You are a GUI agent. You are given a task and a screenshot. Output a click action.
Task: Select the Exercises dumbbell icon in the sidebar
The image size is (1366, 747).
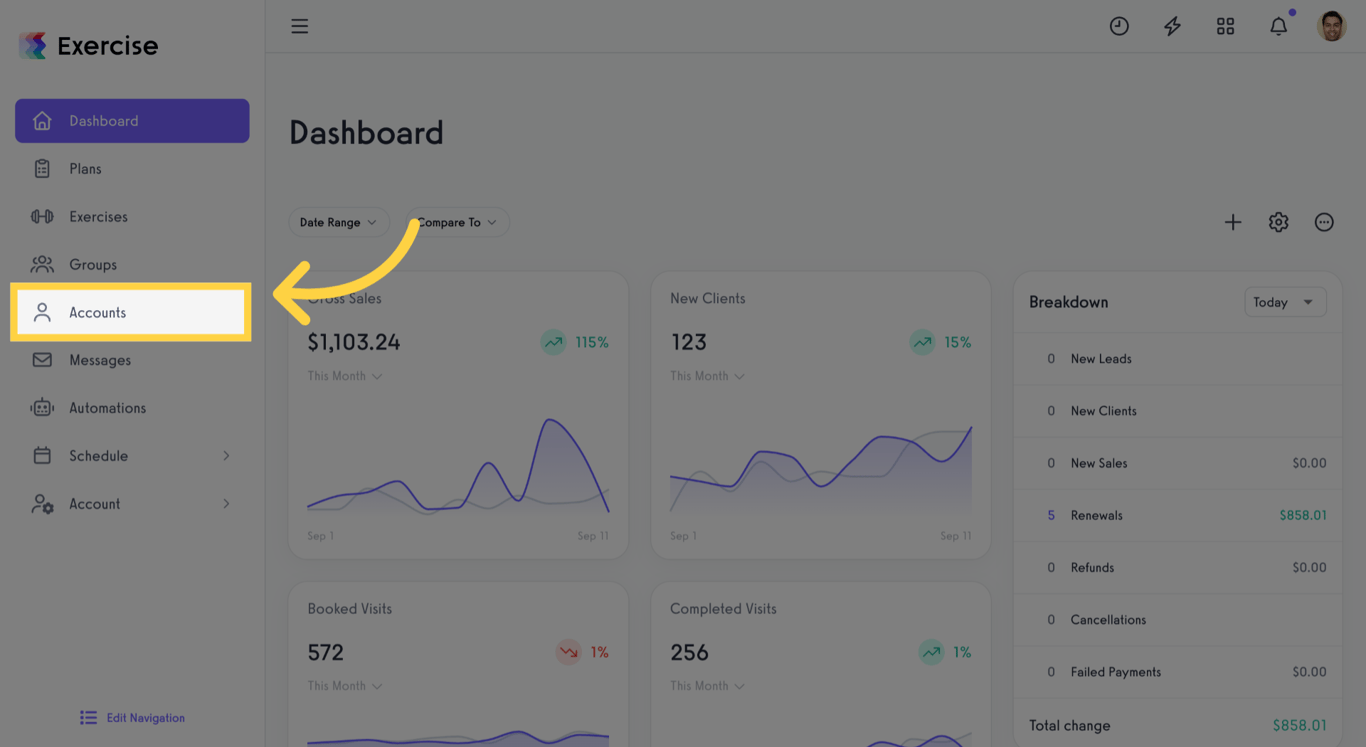41,216
